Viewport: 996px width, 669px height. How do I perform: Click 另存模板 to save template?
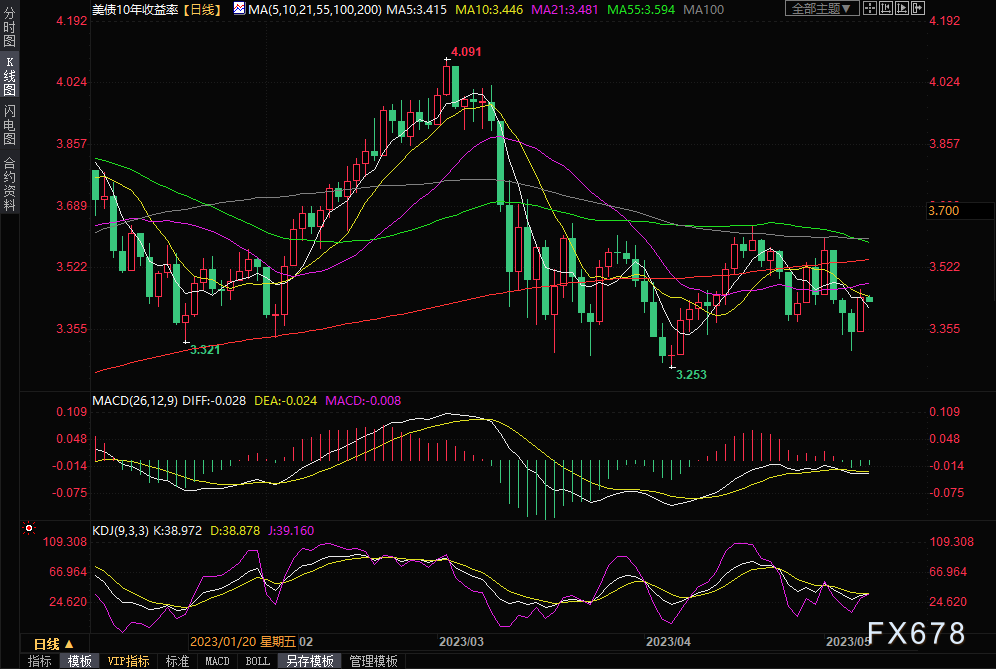point(310,661)
